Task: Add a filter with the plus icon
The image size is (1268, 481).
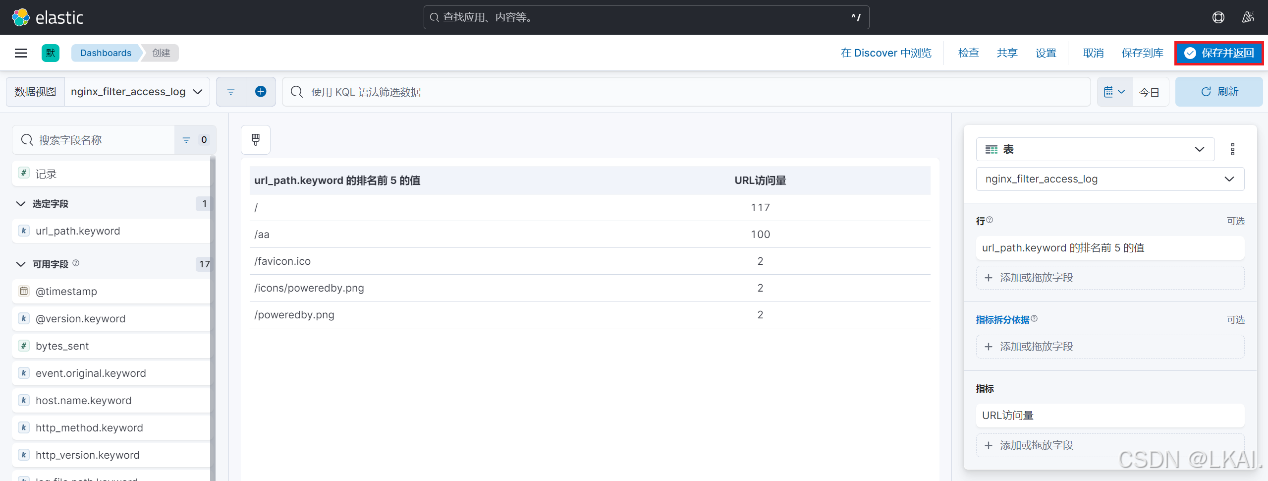Action: point(260,91)
